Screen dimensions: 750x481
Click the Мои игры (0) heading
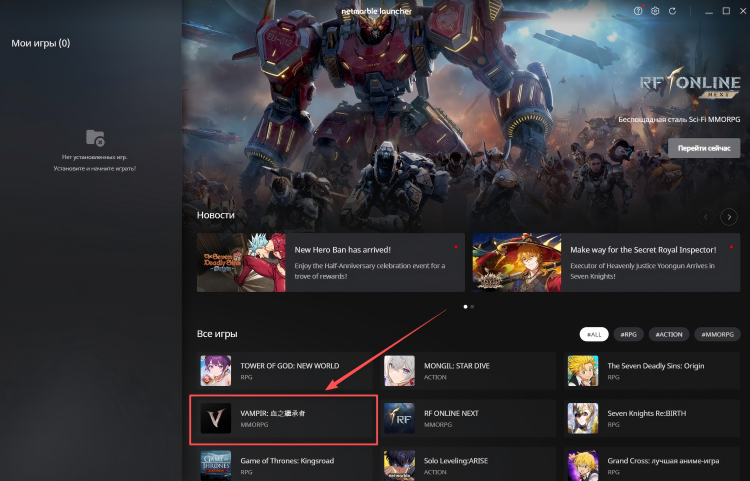click(41, 43)
